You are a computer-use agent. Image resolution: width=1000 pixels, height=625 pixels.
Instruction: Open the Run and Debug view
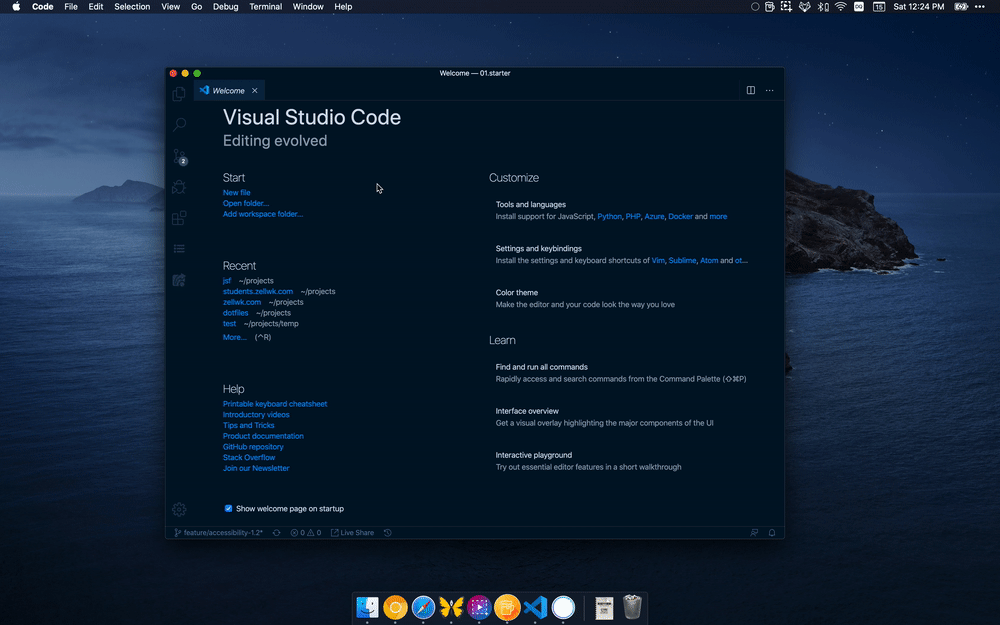[179, 187]
